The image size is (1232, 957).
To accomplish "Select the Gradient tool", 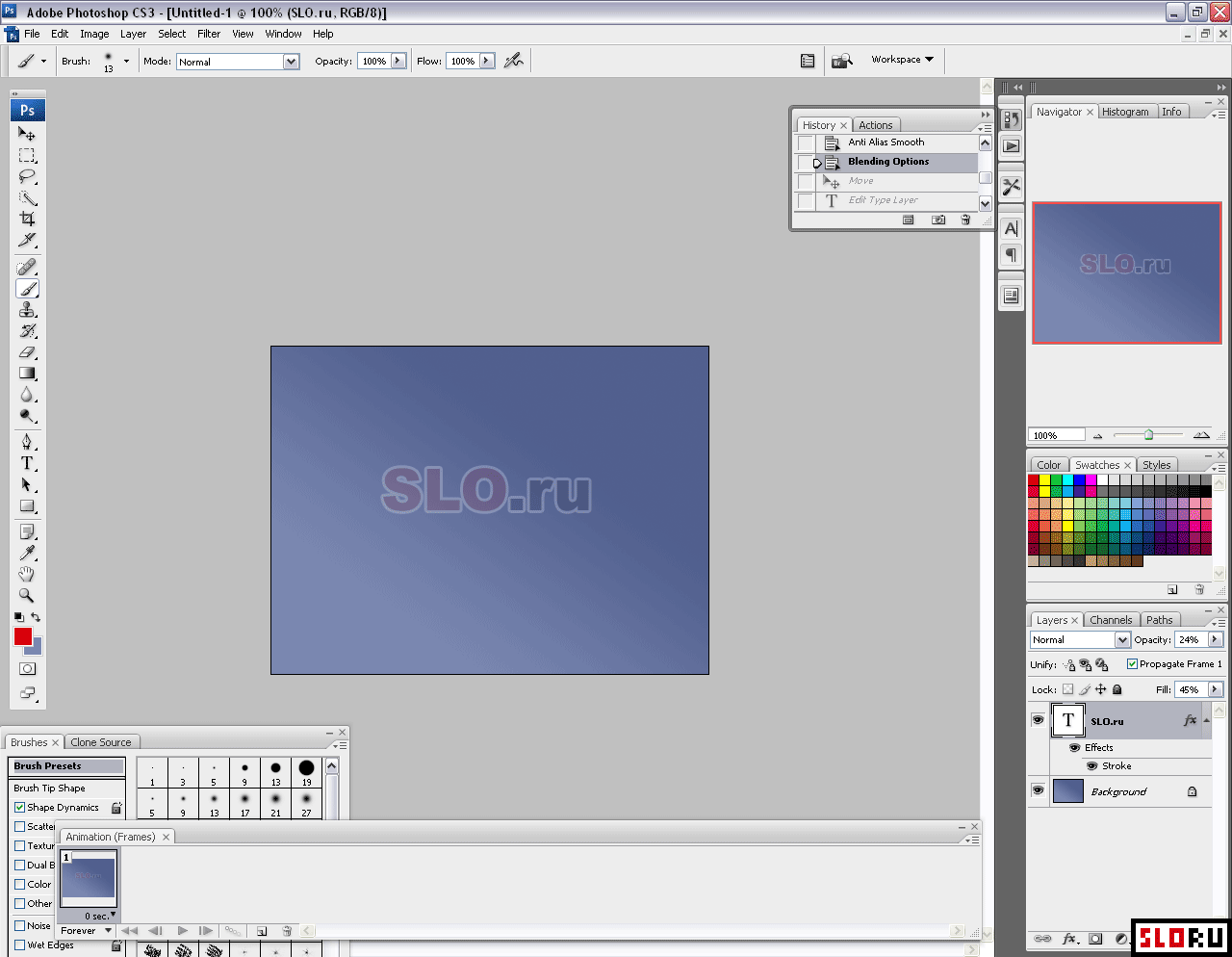I will coord(27,373).
